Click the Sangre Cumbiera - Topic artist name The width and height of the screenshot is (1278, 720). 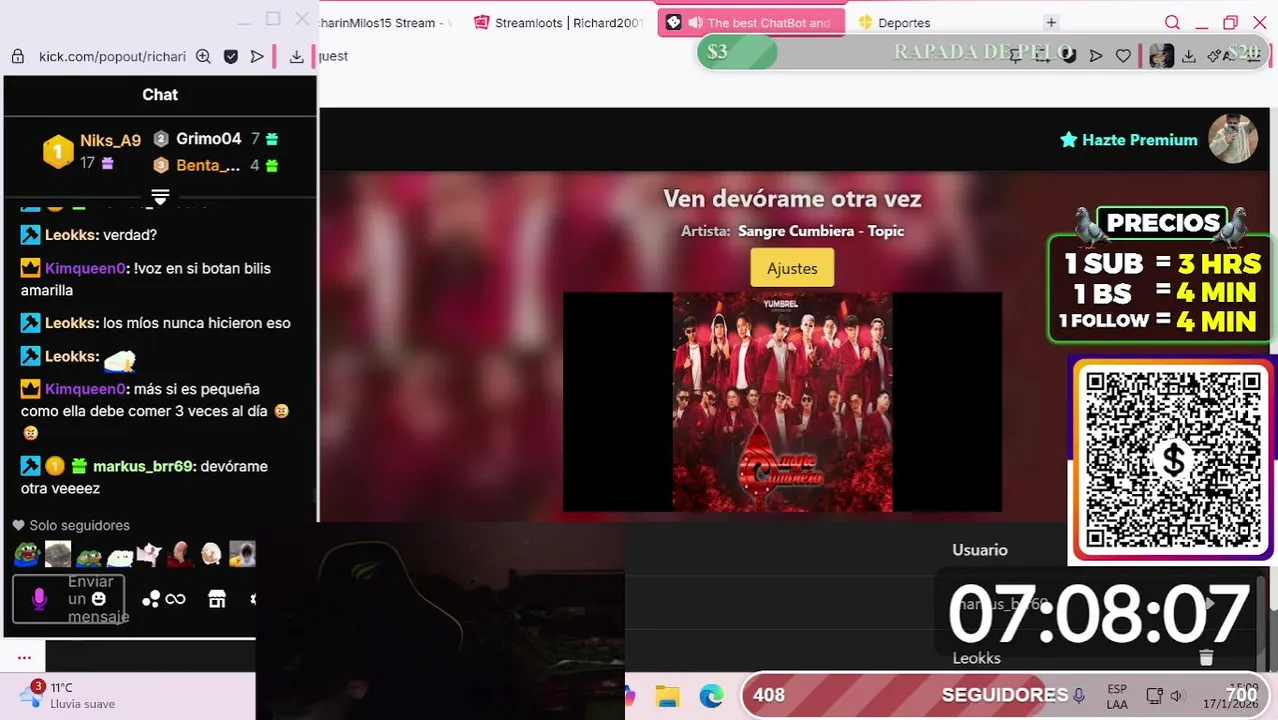coord(821,231)
